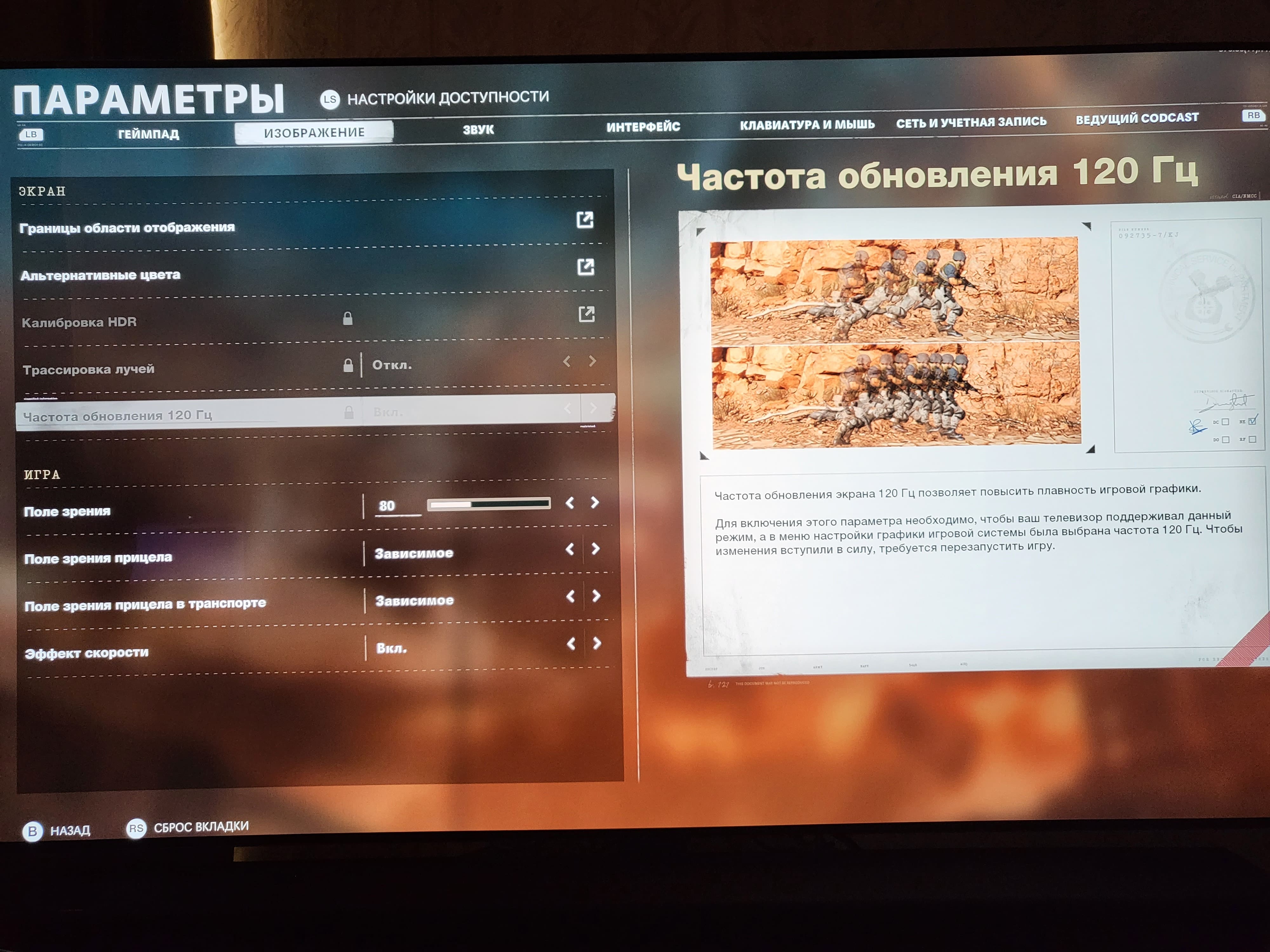
Task: Toggle Трассировка лучей with right arrow
Action: click(x=592, y=361)
